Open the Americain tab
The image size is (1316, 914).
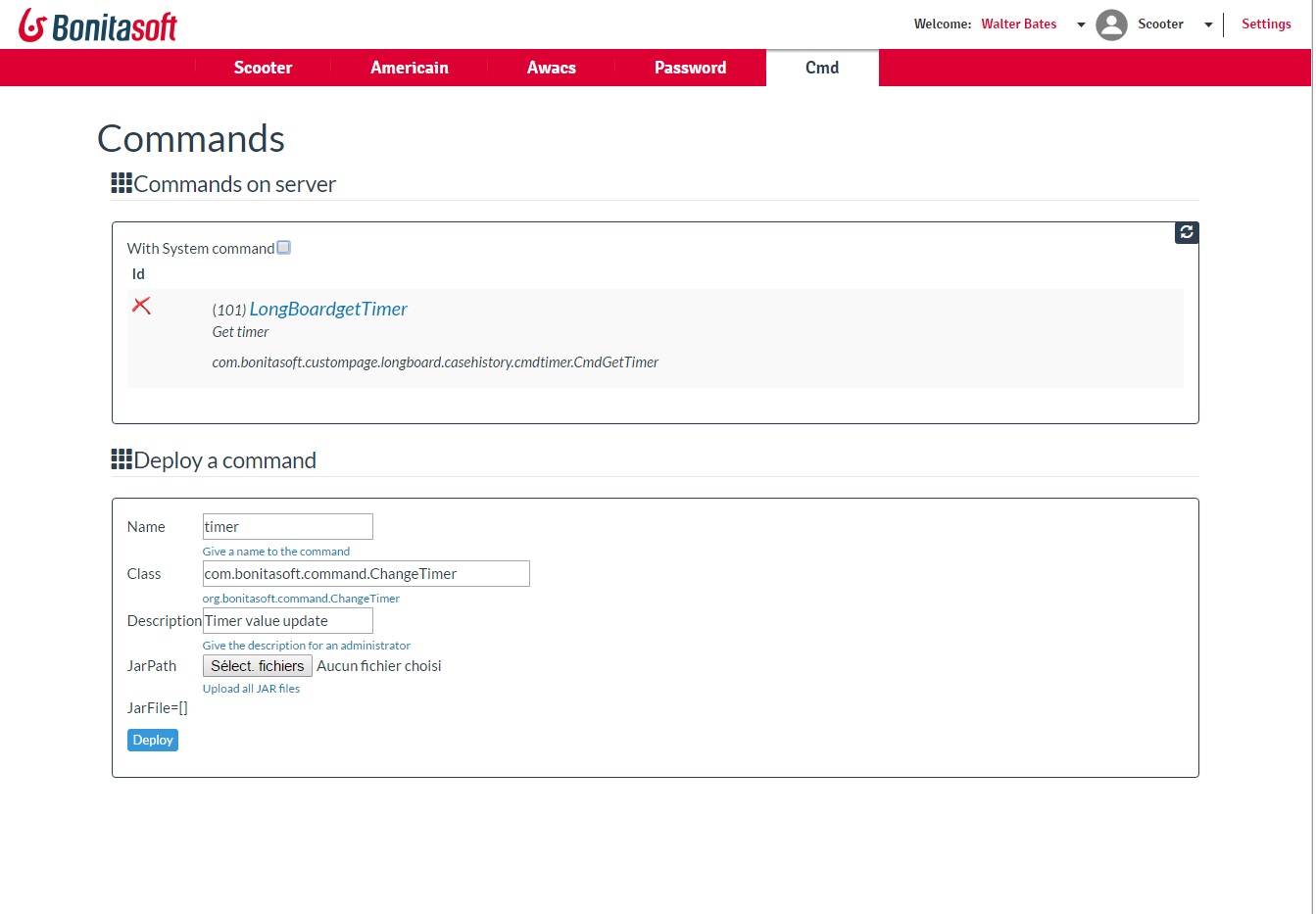click(410, 68)
